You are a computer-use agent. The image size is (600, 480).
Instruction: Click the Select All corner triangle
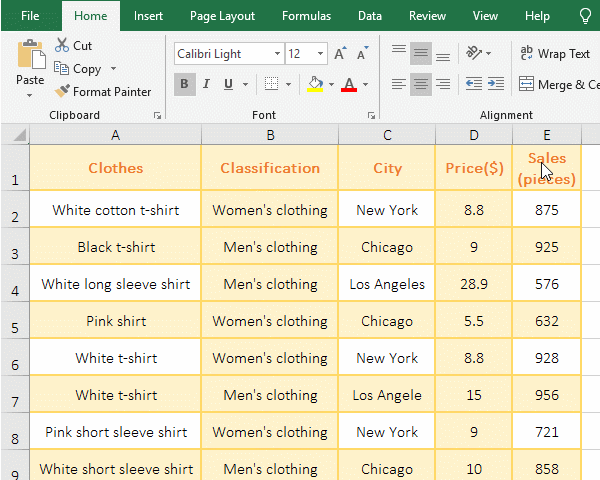point(19,135)
